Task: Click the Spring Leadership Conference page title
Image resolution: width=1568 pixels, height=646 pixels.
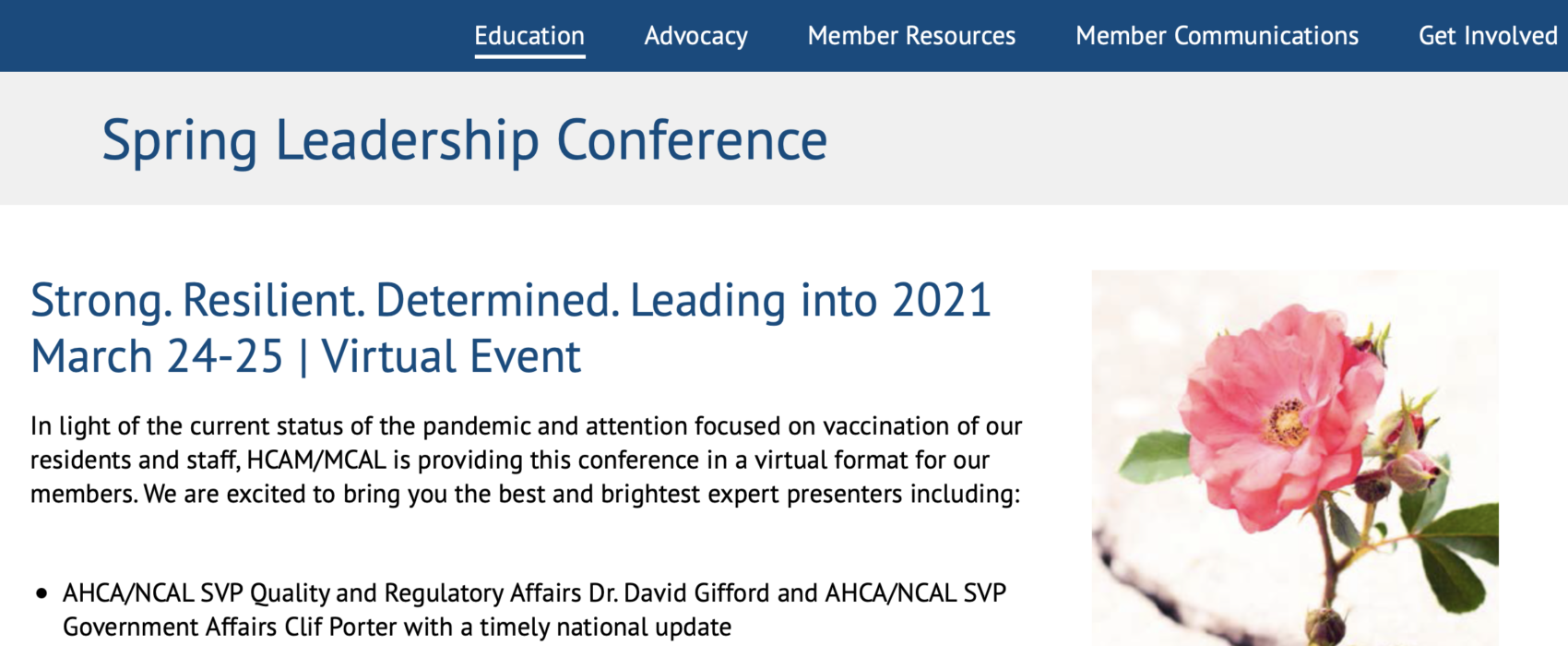Action: coord(465,140)
